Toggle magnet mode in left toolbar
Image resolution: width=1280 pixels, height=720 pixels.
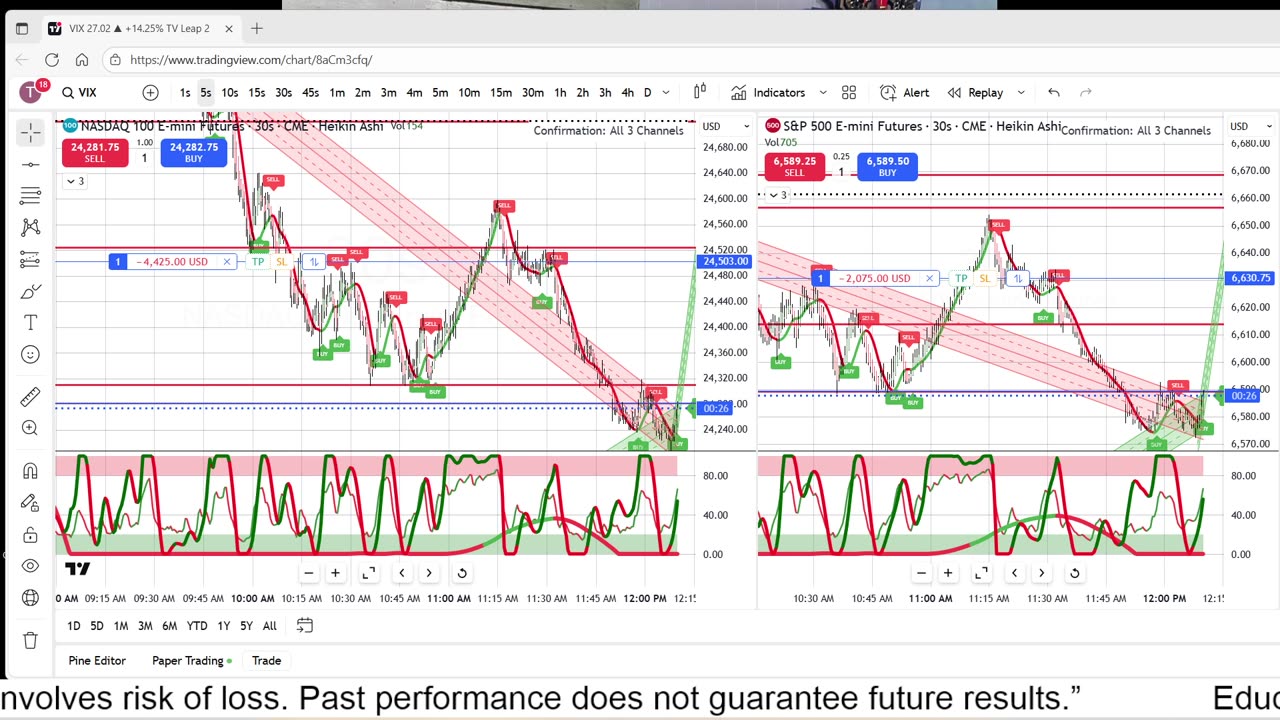(30, 471)
